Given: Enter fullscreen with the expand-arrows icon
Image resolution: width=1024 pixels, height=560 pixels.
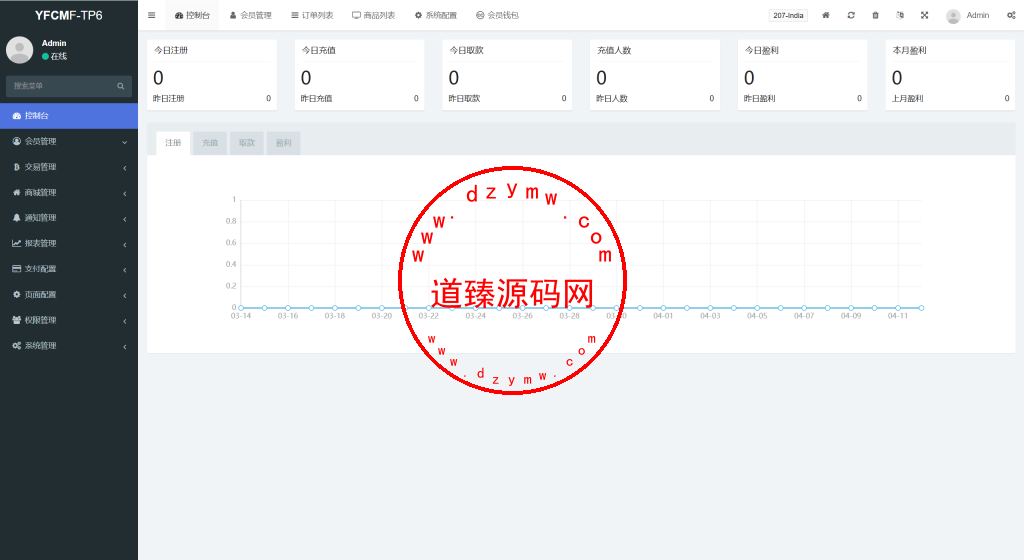Looking at the screenshot, I should click(x=925, y=15).
